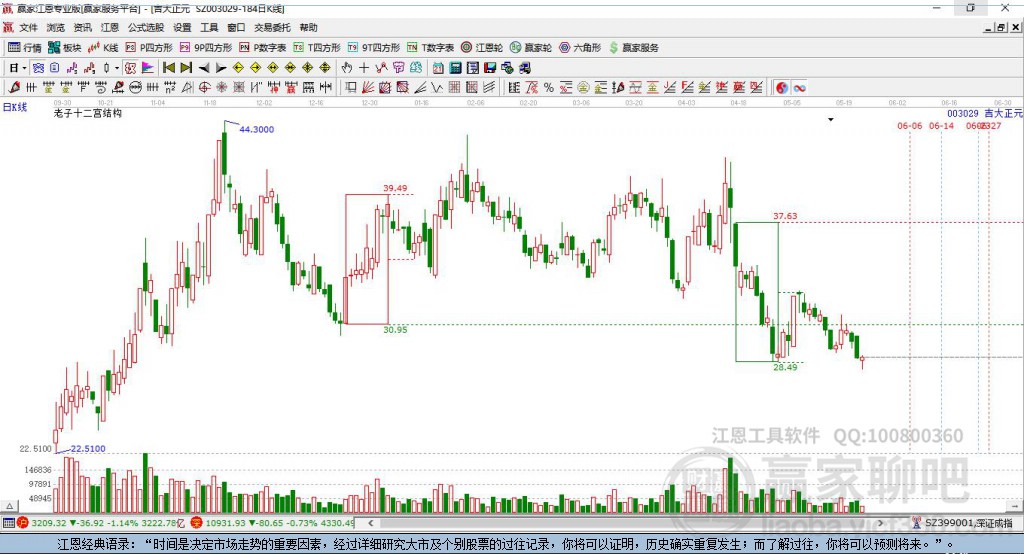The image size is (1024, 554).
Task: Click the 39.49 price label
Action: click(395, 188)
